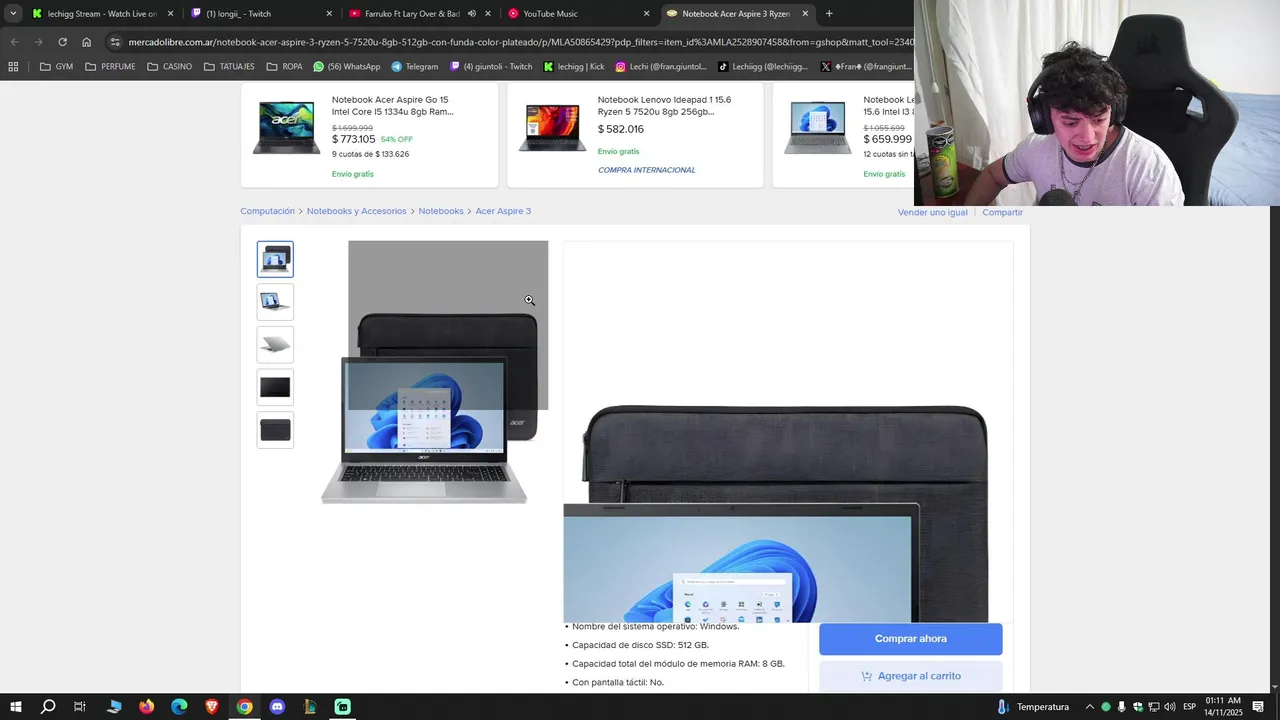
Task: Go to the browser home page
Action: [x=86, y=42]
